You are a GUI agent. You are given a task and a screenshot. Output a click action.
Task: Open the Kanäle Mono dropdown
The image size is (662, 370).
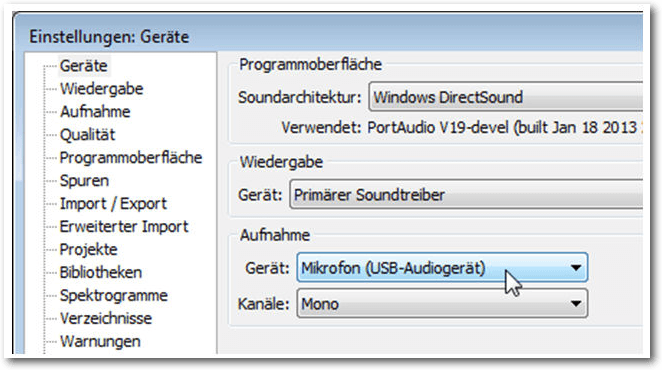point(442,304)
